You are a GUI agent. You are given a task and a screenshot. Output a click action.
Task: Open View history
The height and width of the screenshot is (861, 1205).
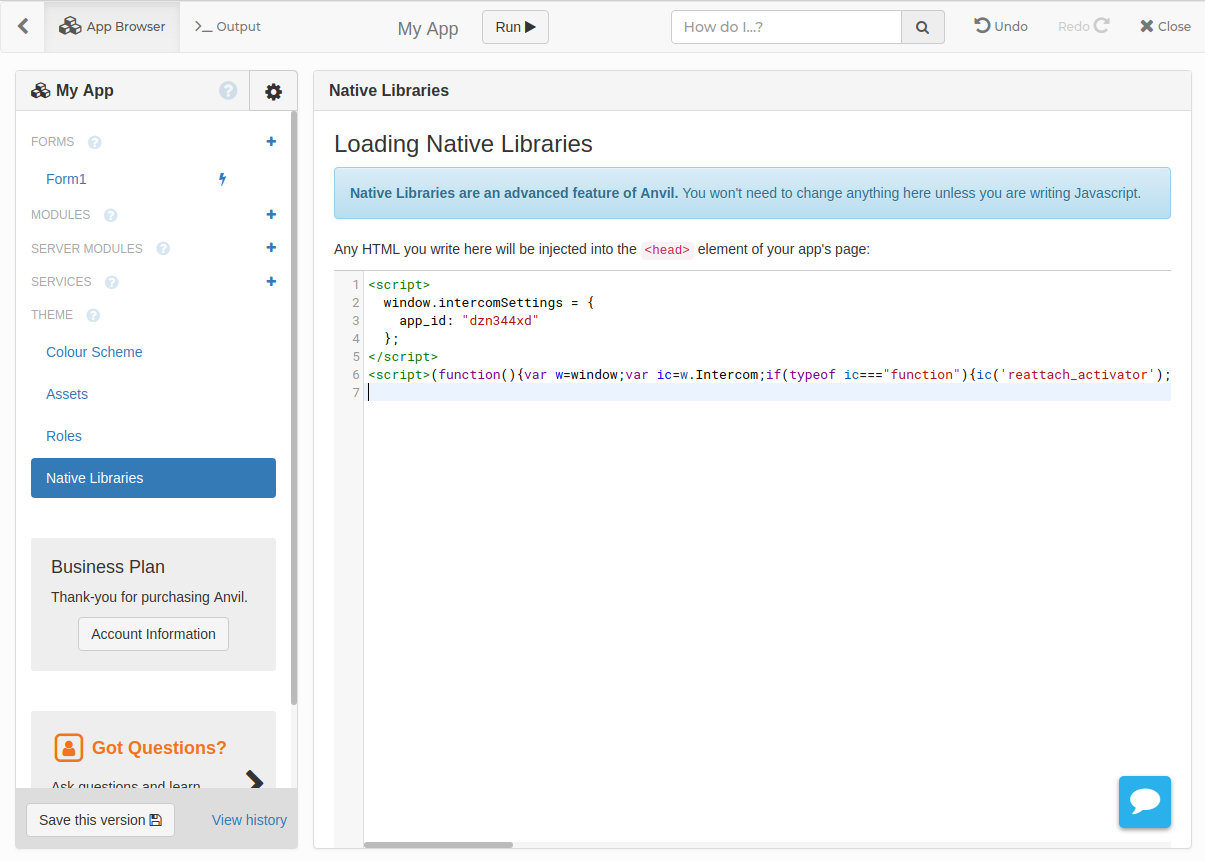(248, 819)
